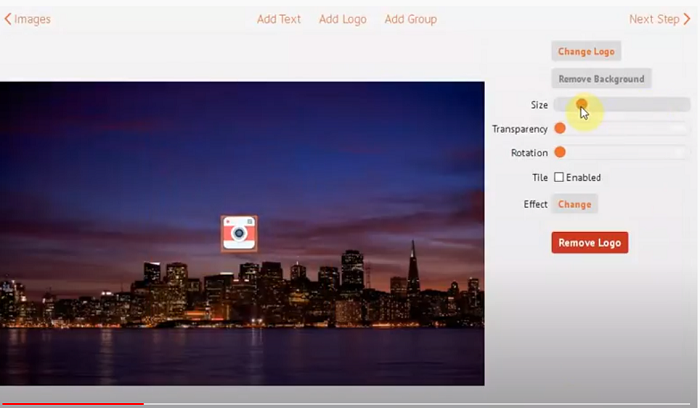700x408 pixels.
Task: Go back to Images
Action: coord(28,19)
